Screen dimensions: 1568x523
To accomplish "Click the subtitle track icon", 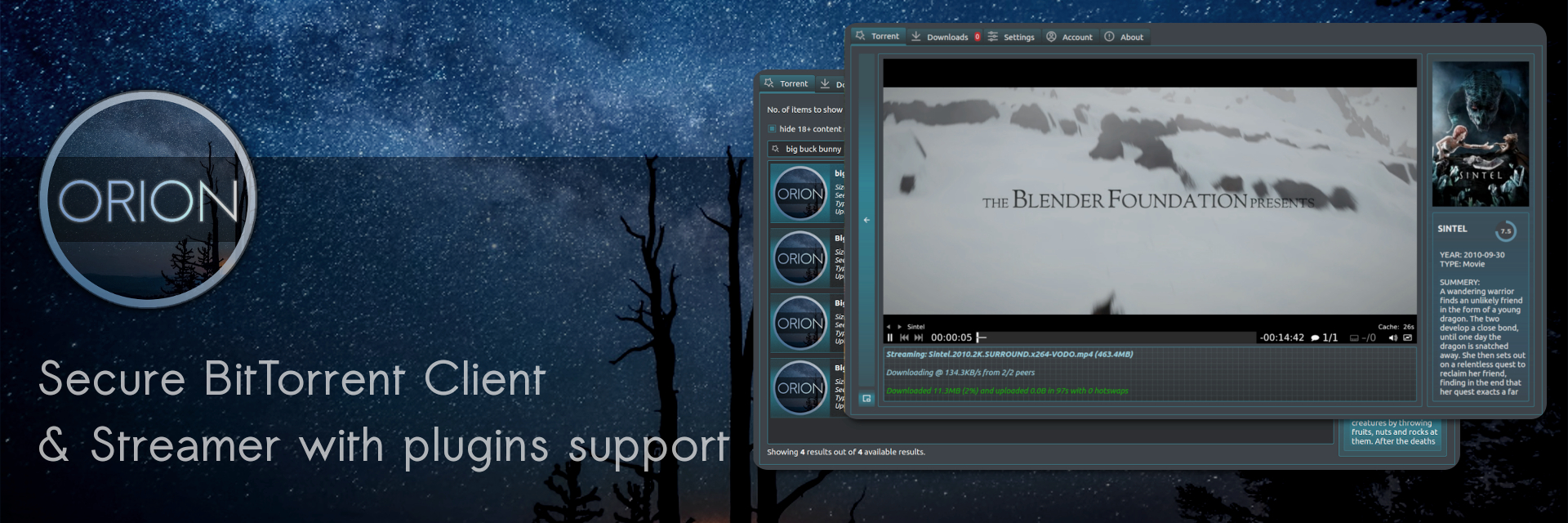I will point(1354,337).
